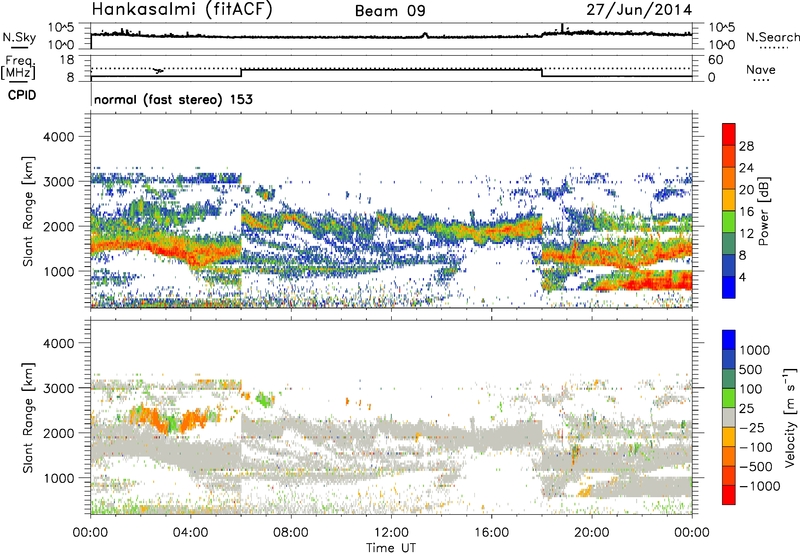Click 'Slant Range [km]' label of velocity panel

point(28,417)
